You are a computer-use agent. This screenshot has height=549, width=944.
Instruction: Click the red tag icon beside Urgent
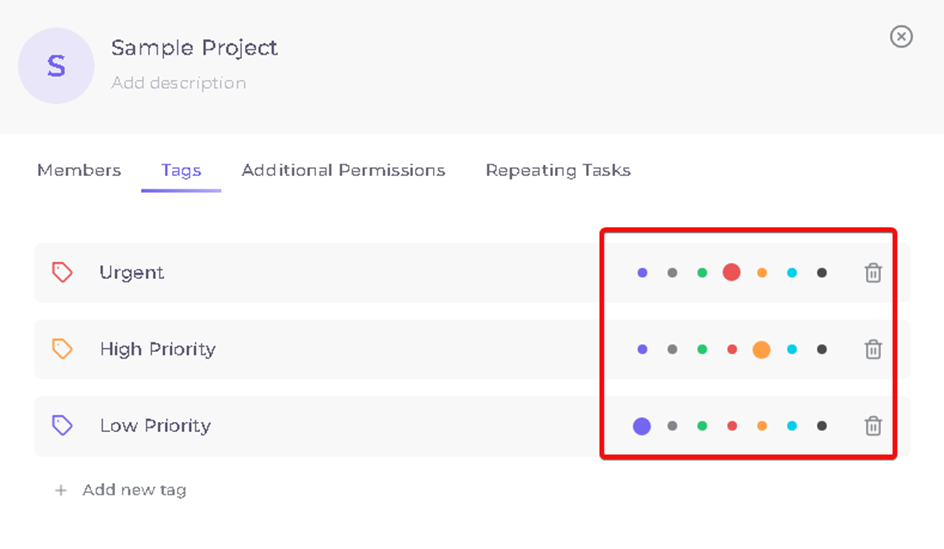click(62, 272)
